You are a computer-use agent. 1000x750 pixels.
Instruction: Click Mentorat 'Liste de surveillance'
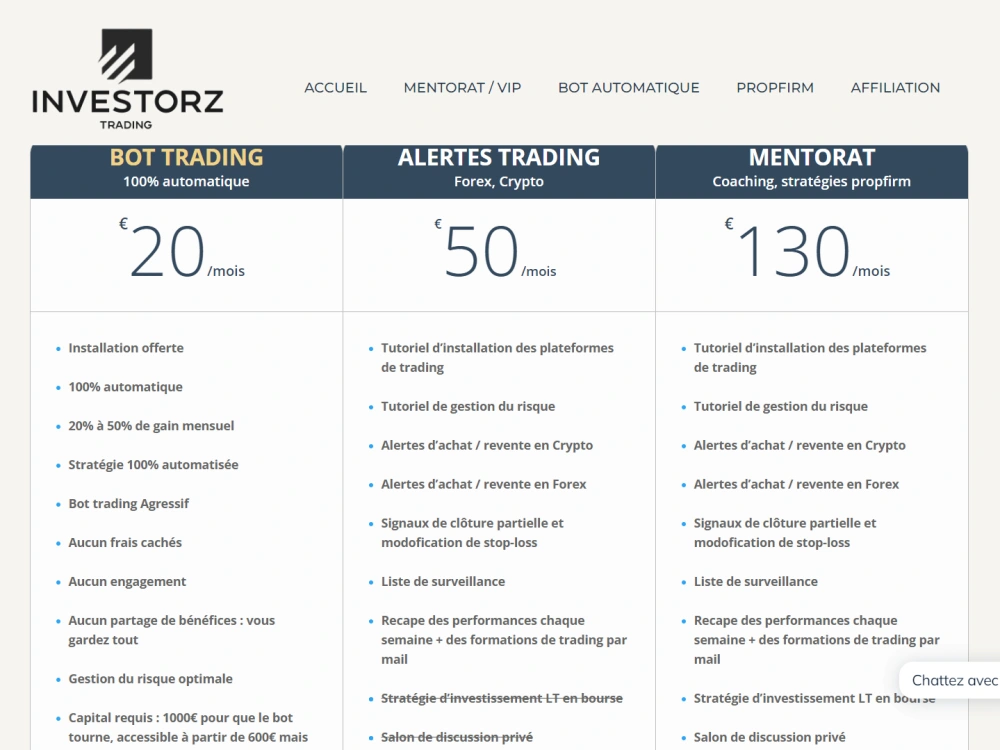click(756, 582)
